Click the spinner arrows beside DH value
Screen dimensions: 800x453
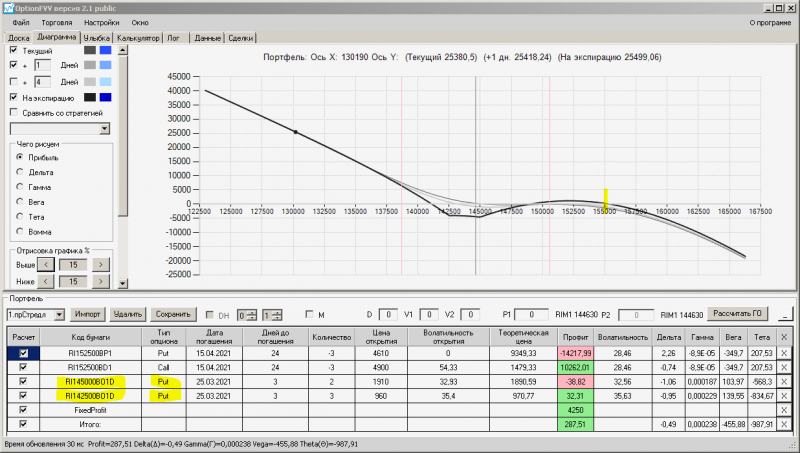point(251,315)
